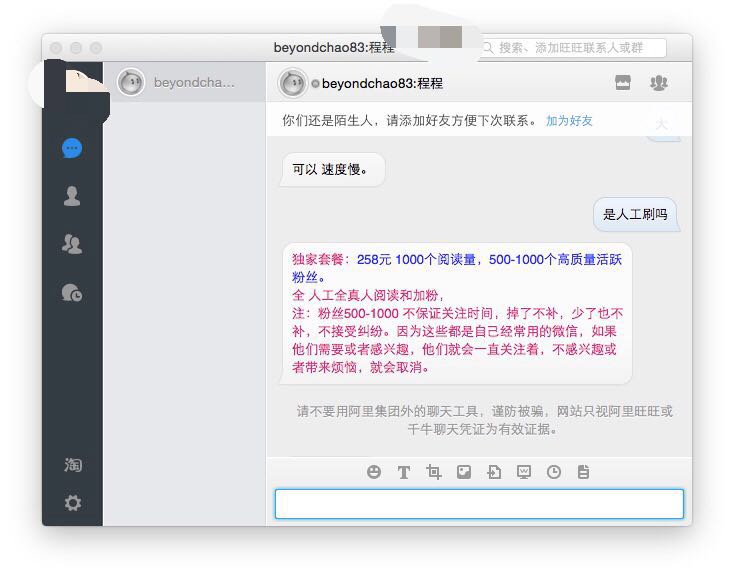
Task: Click the 独家套餐 258元 package message
Action: (456, 313)
